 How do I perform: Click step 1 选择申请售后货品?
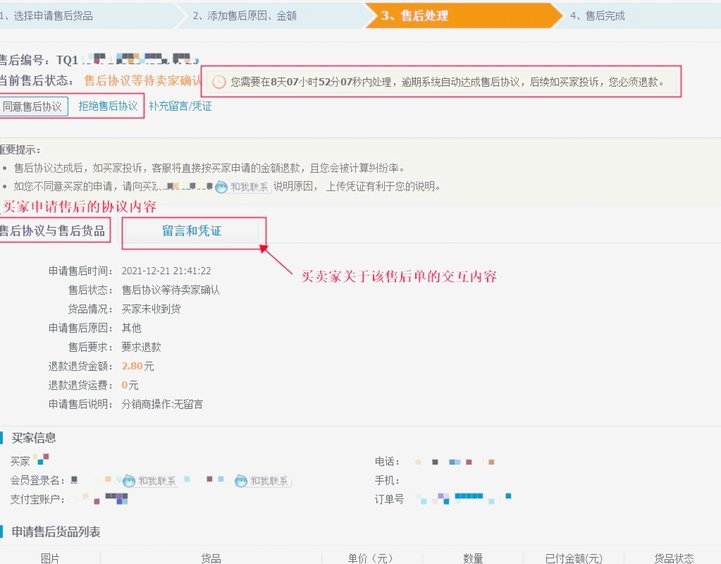(x=90, y=16)
